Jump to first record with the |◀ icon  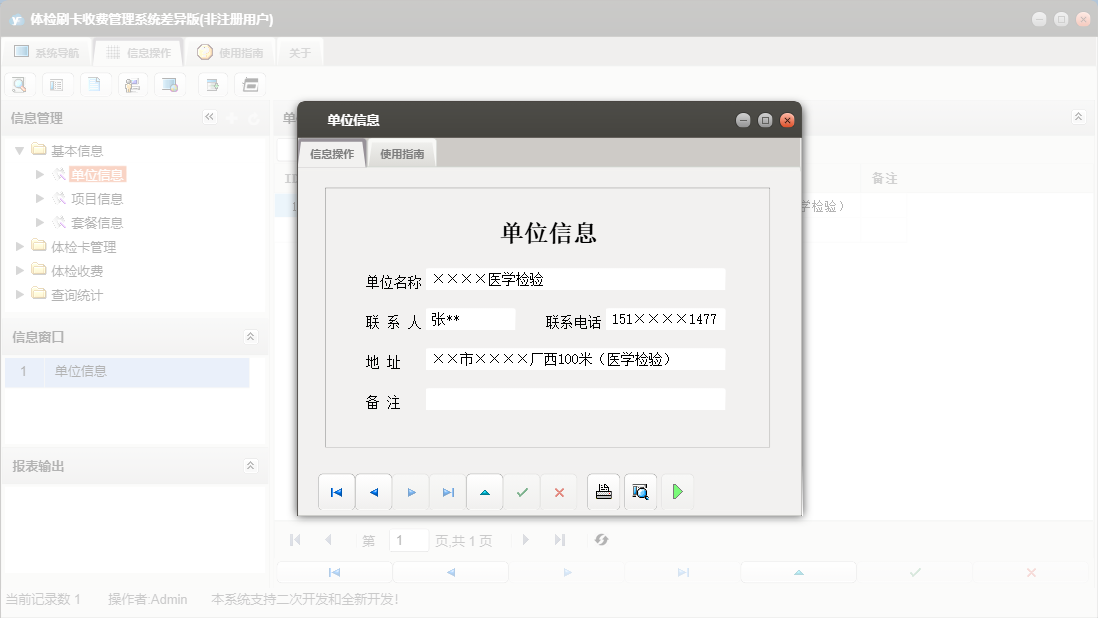[x=336, y=491]
